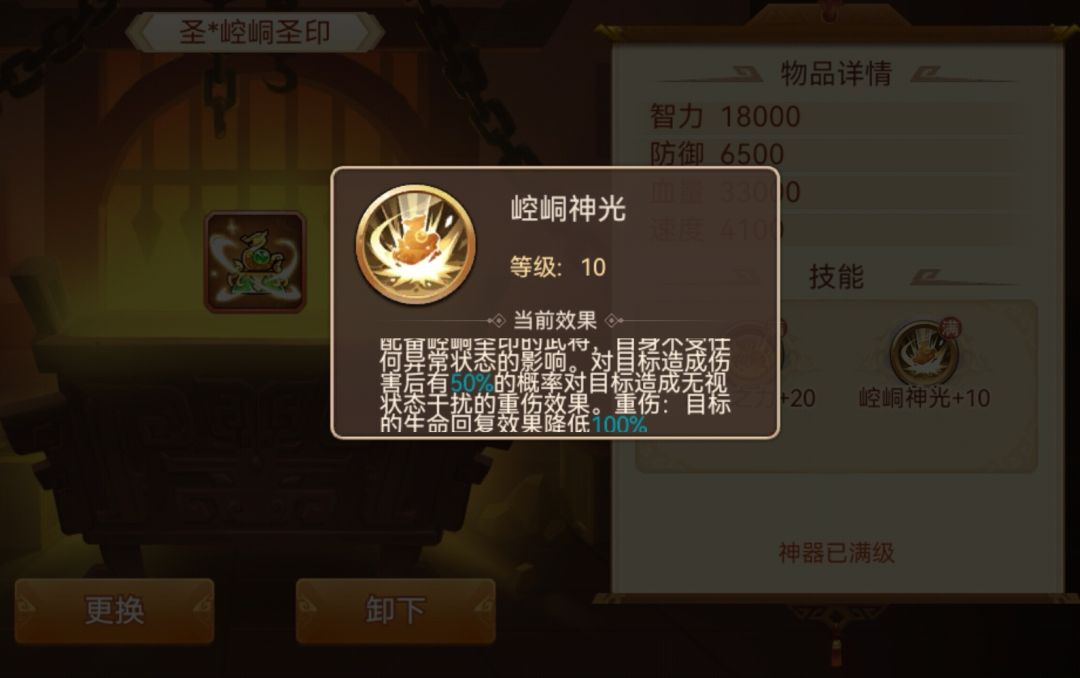Select the equipped 崆峒圣印 artifact icon

[255, 262]
